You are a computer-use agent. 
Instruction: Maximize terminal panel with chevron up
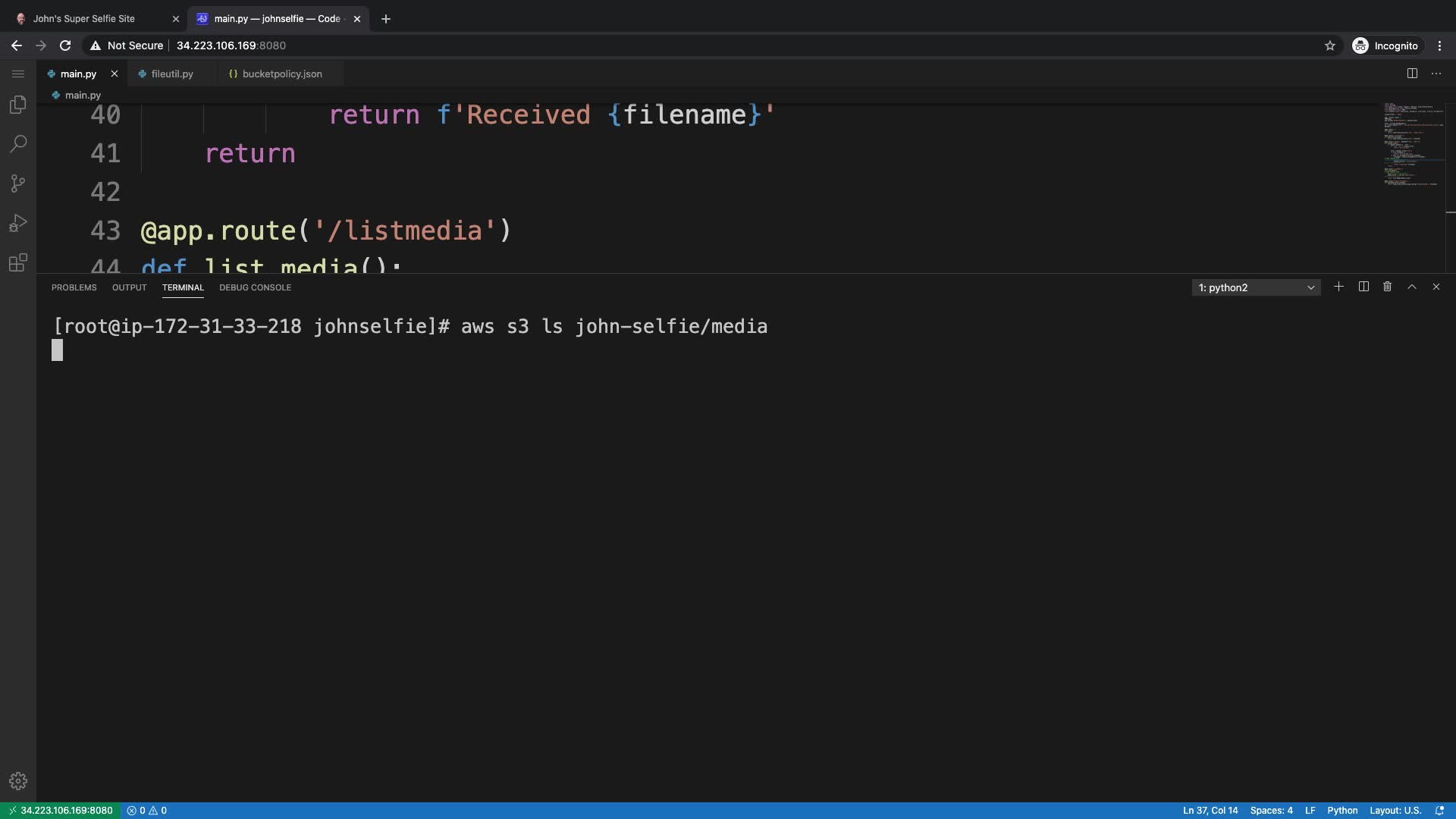coord(1412,287)
